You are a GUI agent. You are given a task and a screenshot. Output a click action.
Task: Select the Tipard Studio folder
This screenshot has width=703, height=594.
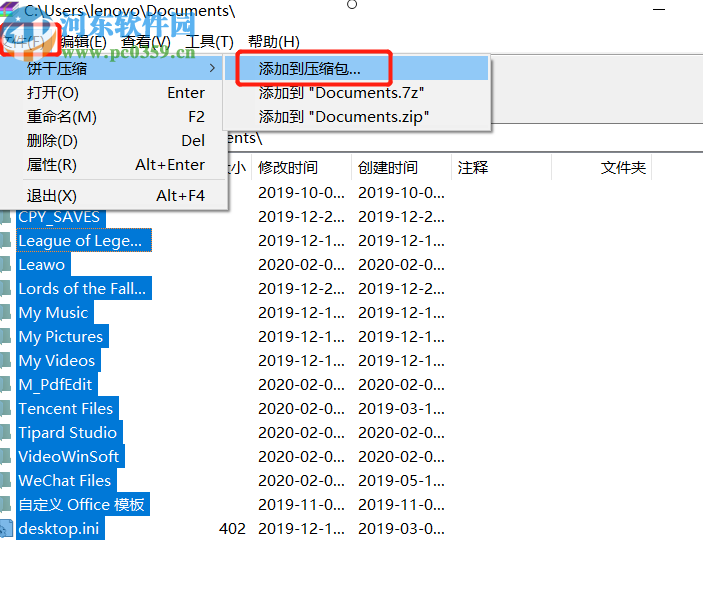(x=69, y=433)
